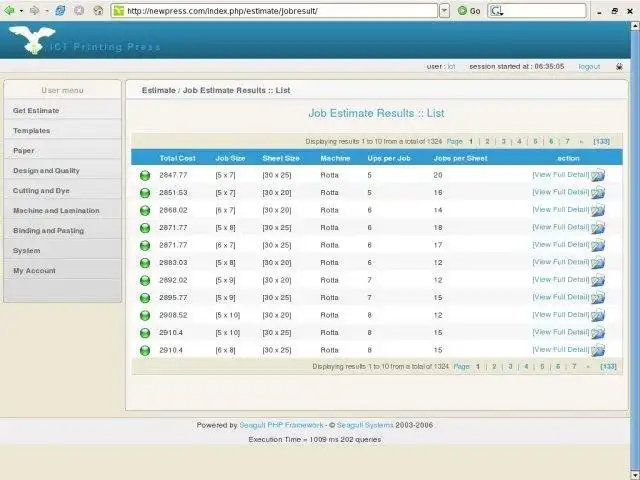The height and width of the screenshot is (480, 640).
Task: Go to page 7 in bottom pagination
Action: pyautogui.click(x=574, y=367)
